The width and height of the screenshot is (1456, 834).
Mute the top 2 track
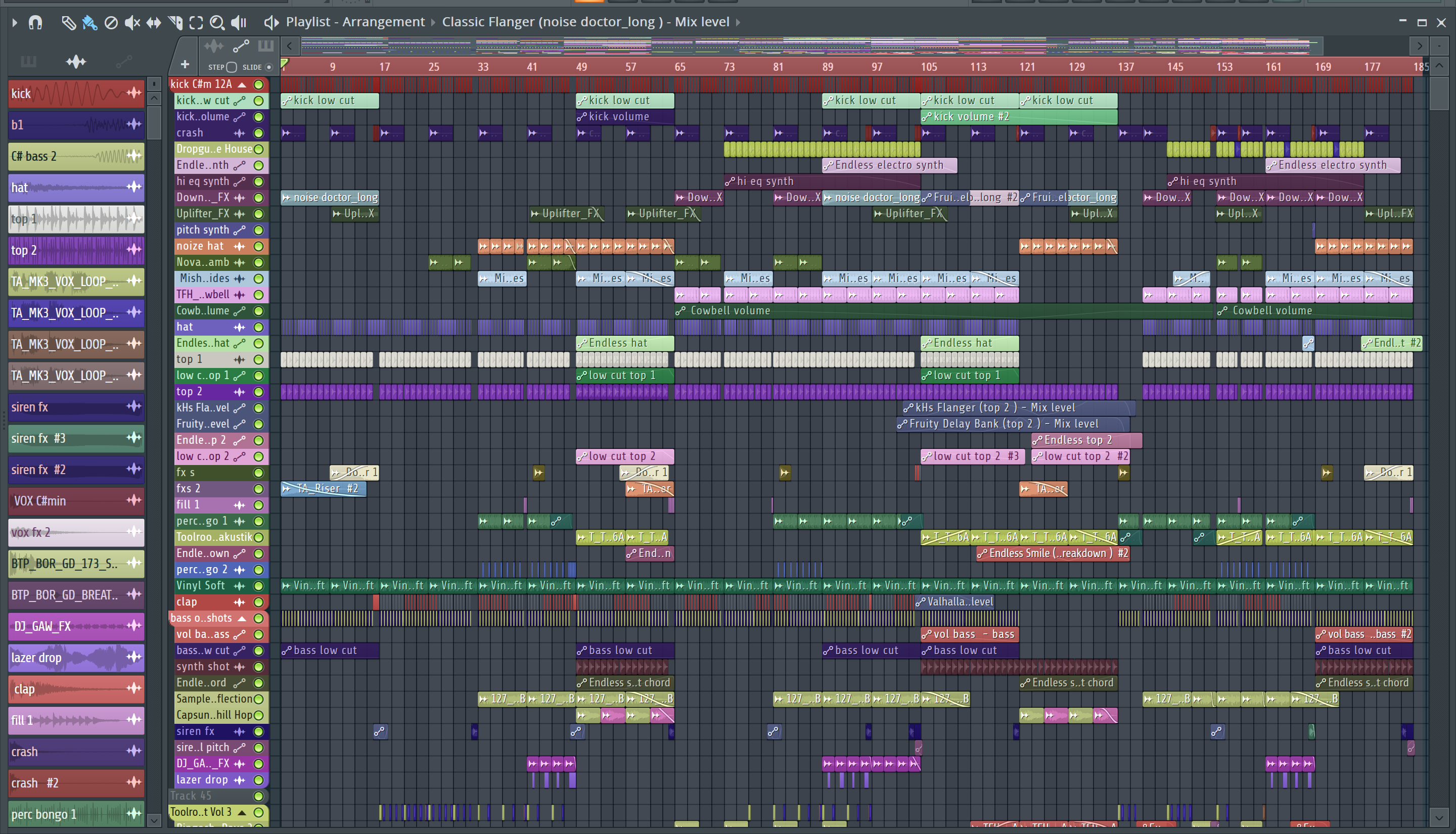pyautogui.click(x=259, y=392)
